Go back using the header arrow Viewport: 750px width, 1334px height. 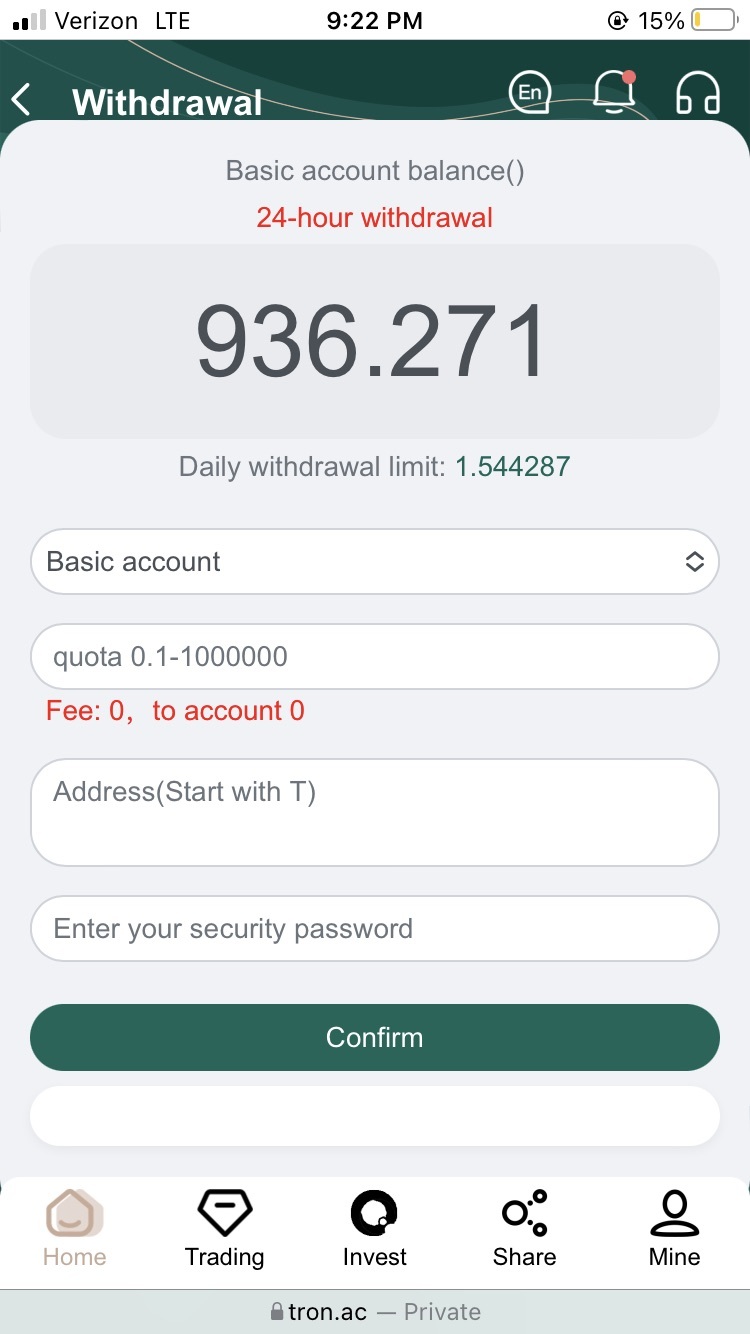(21, 100)
